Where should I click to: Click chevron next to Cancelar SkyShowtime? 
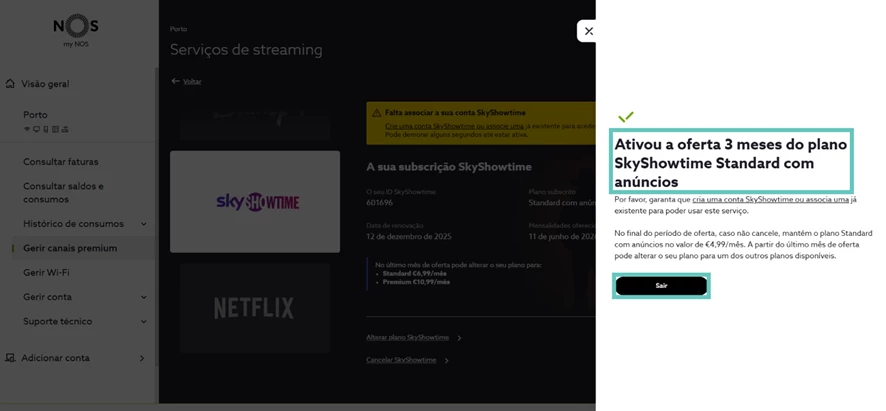pyautogui.click(x=446, y=361)
